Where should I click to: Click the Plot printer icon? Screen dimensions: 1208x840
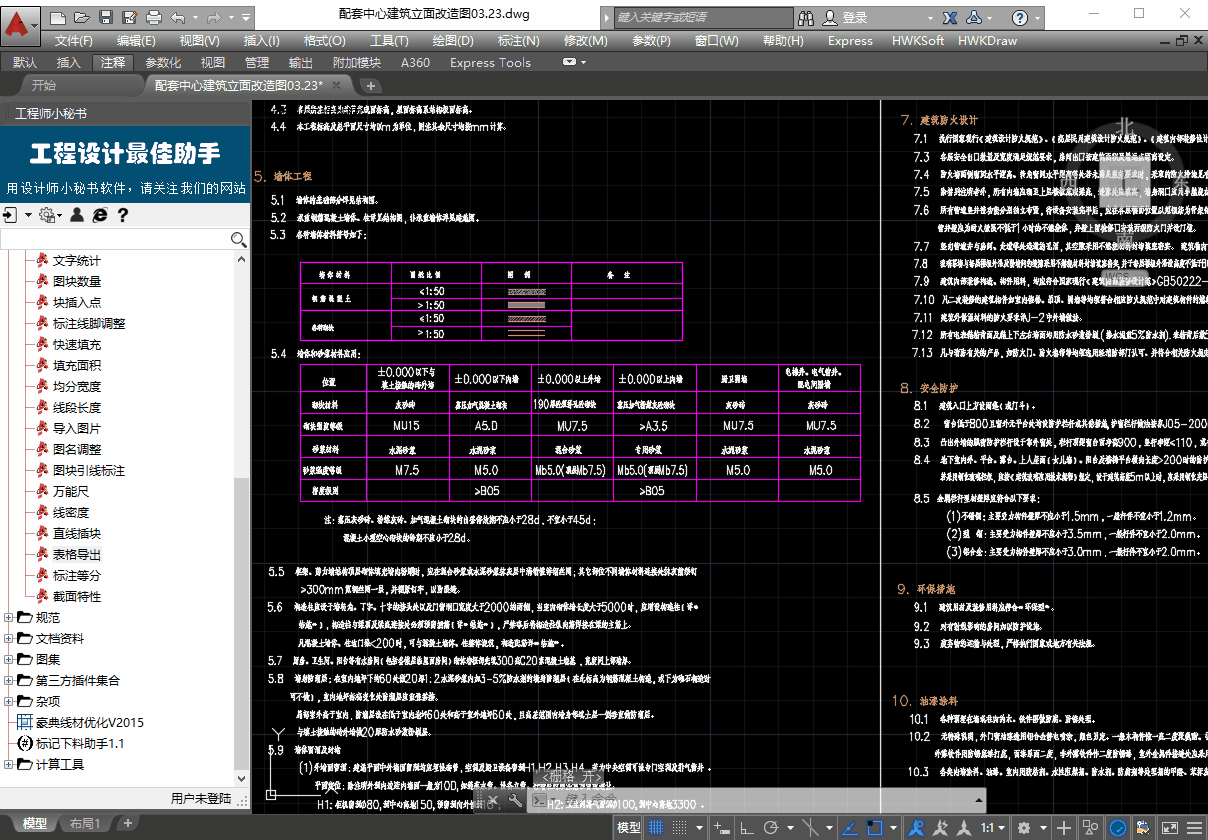pos(152,18)
